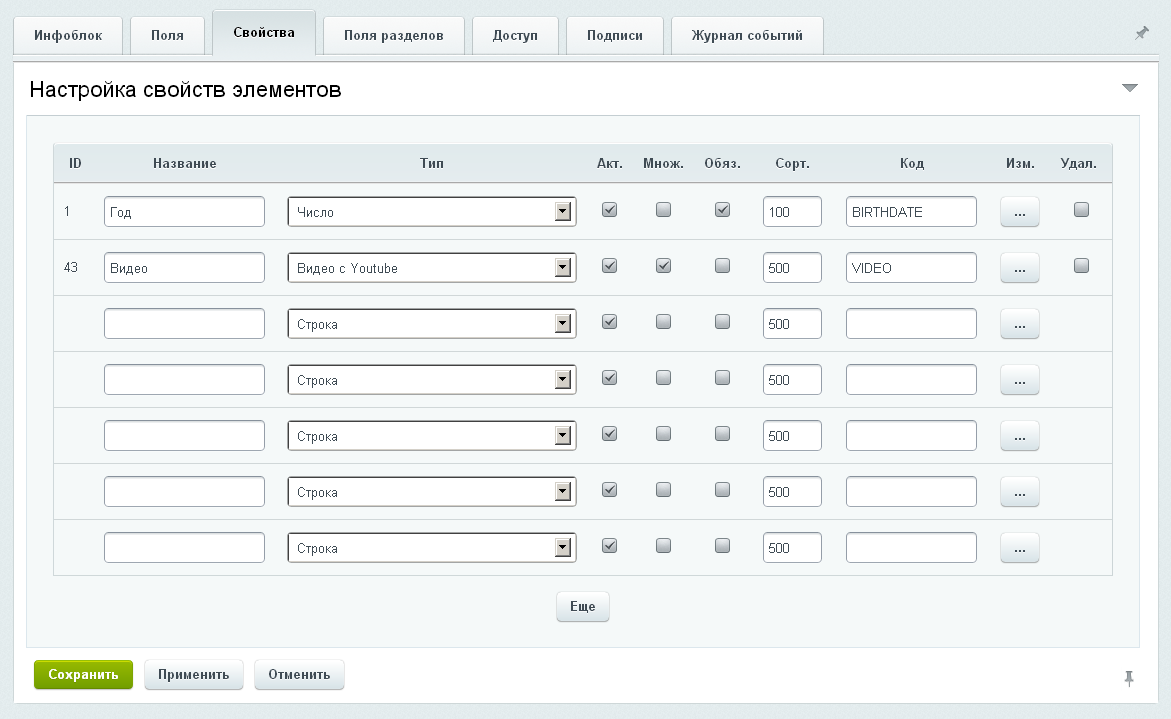The height and width of the screenshot is (719, 1171).
Task: Open the Журнал событий tab
Action: tap(747, 35)
